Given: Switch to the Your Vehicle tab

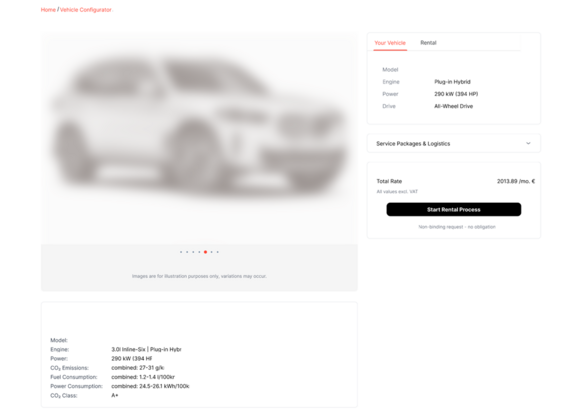Looking at the screenshot, I should 390,43.
